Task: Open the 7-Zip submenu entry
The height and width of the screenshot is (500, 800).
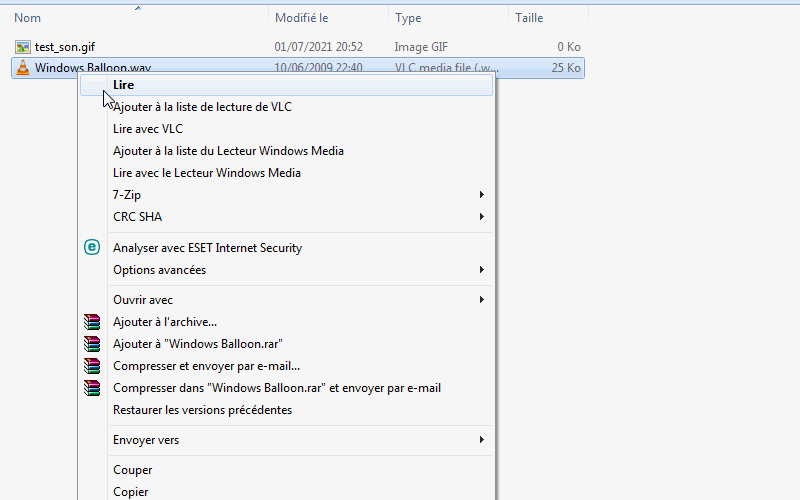Action: pos(286,194)
